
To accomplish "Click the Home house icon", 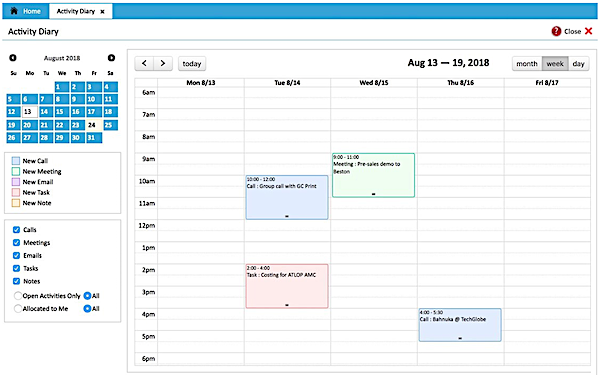I will [14, 11].
